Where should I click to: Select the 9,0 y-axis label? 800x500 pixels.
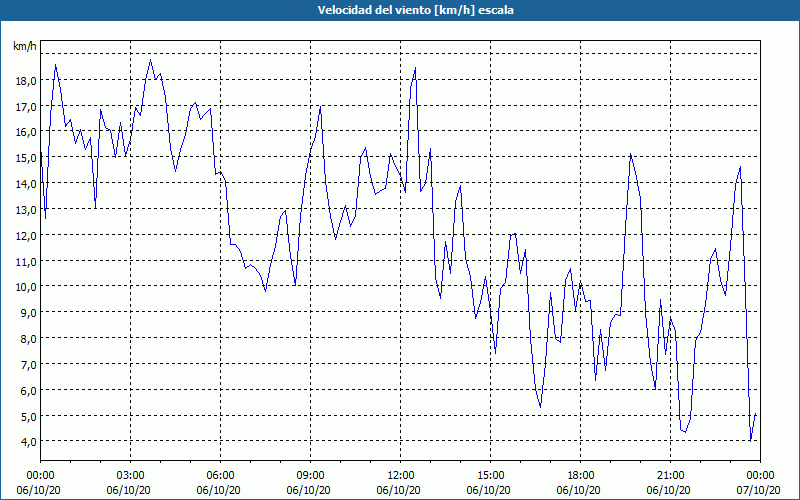click(30, 313)
